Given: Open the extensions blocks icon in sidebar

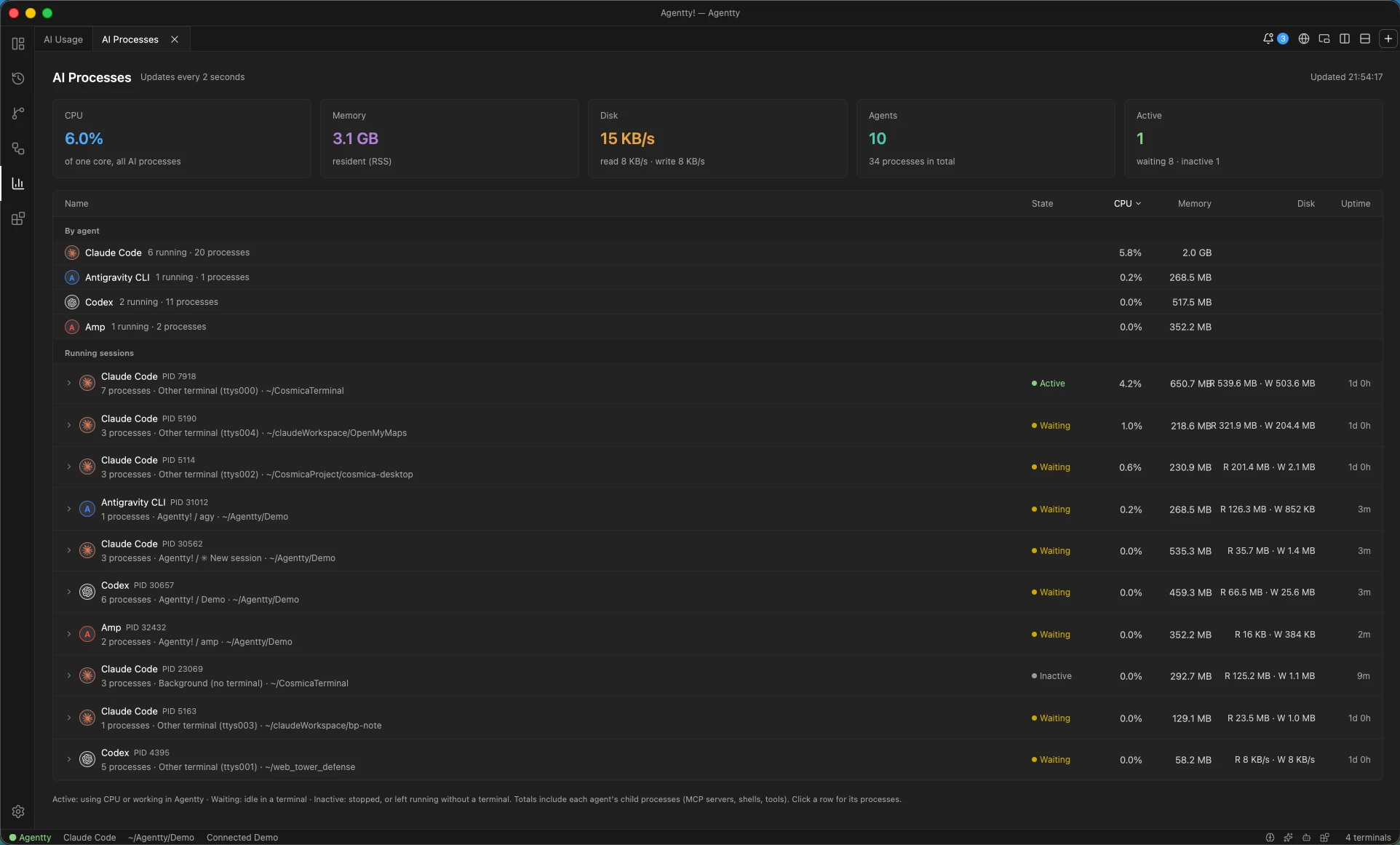Looking at the screenshot, I should [18, 218].
